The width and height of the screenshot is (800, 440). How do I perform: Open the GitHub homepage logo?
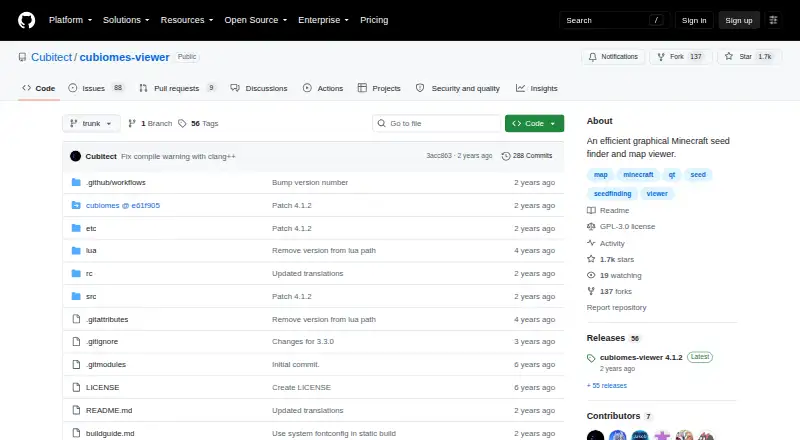27,20
